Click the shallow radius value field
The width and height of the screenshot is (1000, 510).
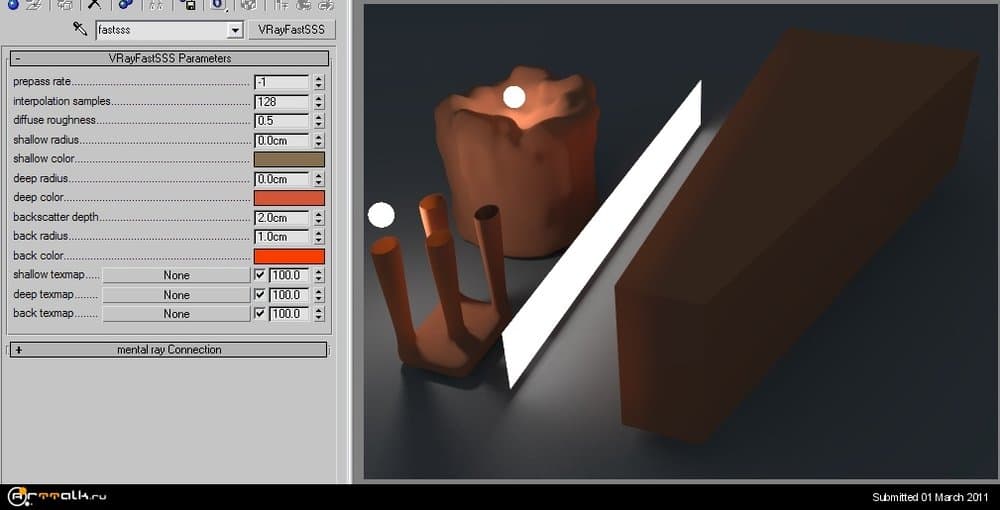tap(281, 140)
